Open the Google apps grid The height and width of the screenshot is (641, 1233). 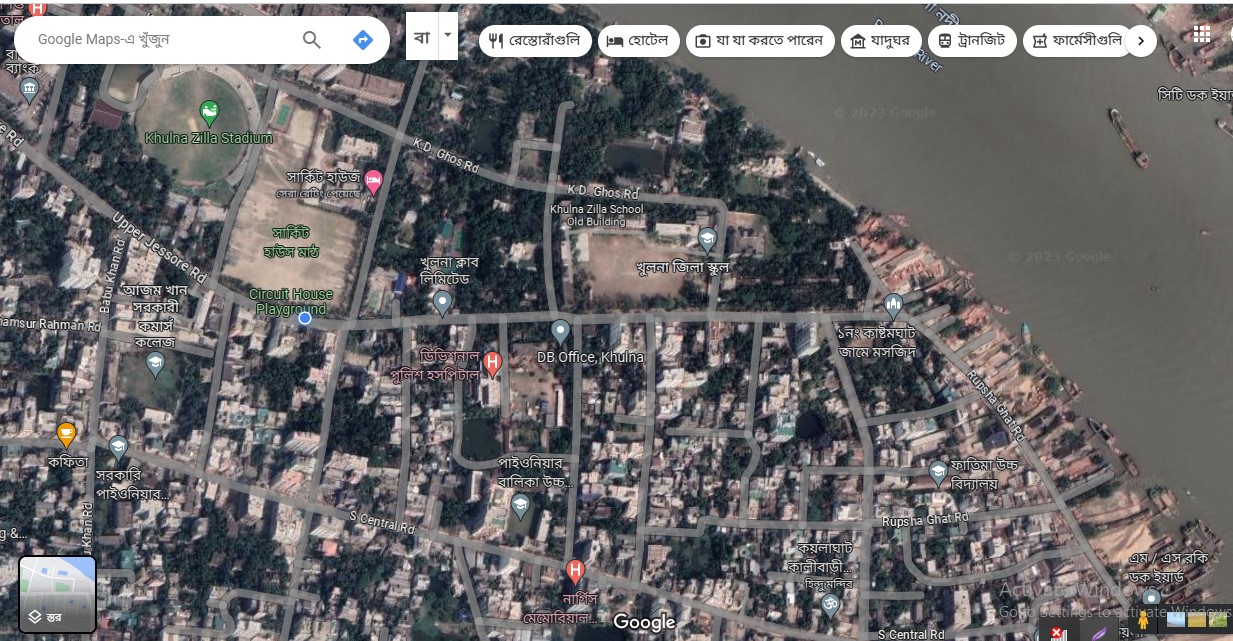[x=1201, y=34]
